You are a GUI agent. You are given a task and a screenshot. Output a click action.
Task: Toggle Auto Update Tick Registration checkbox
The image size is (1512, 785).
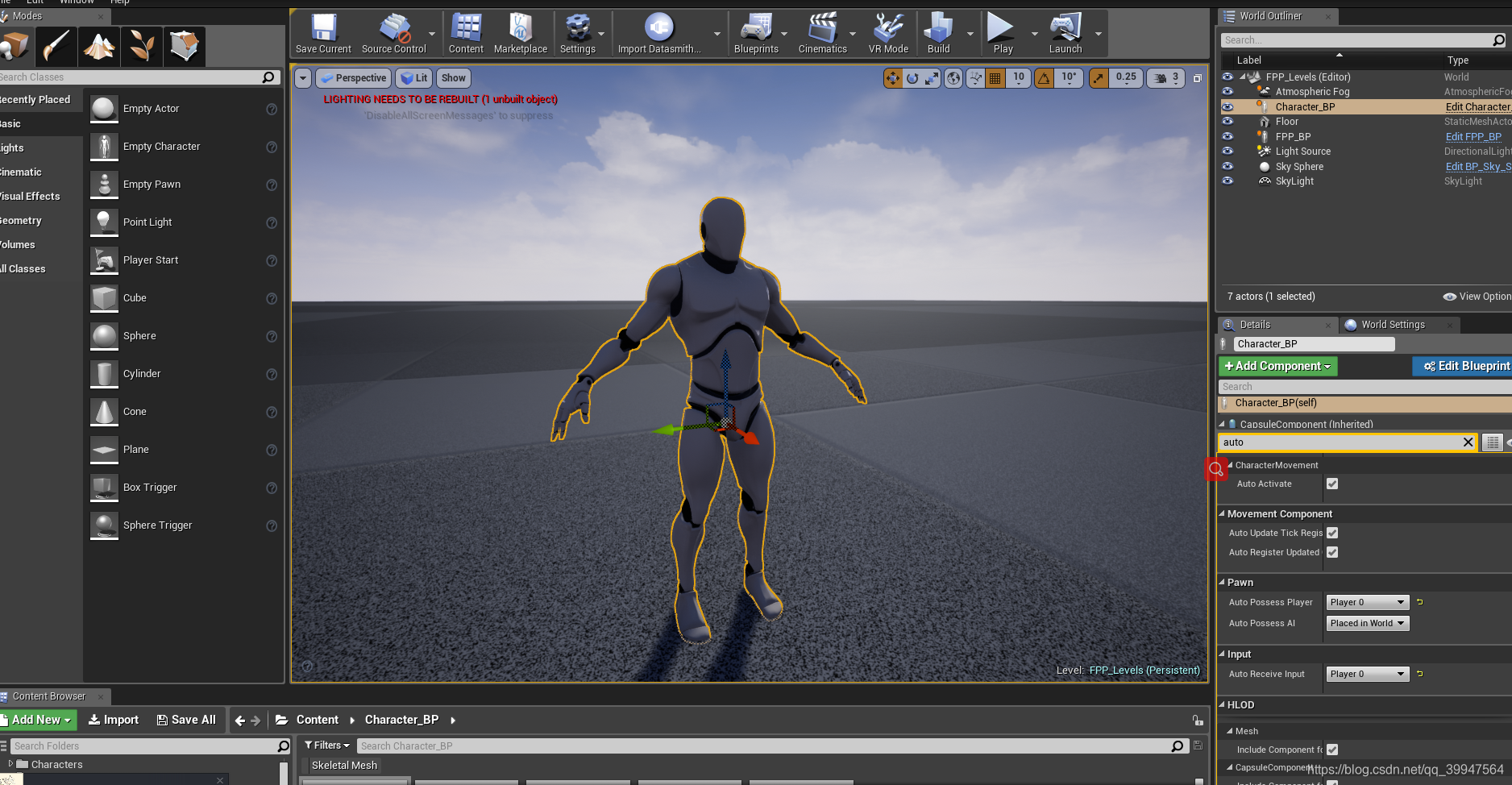[x=1332, y=533]
